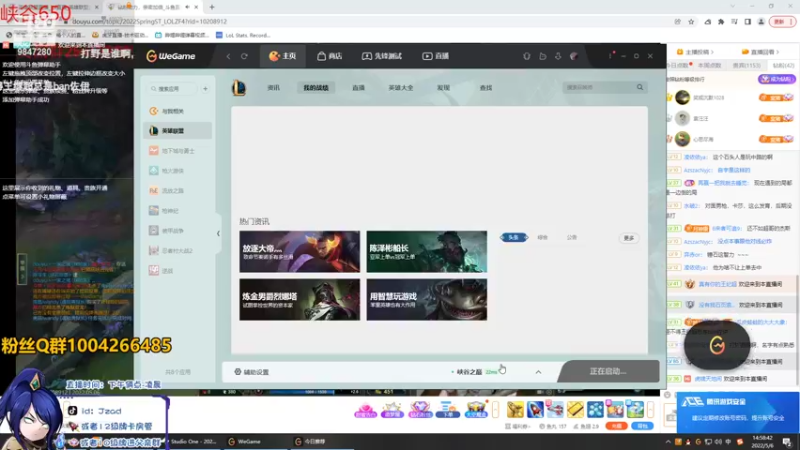This screenshot has width=800, height=450.
Task: Open the 商店 store tab in WeGame
Action: coord(330,56)
